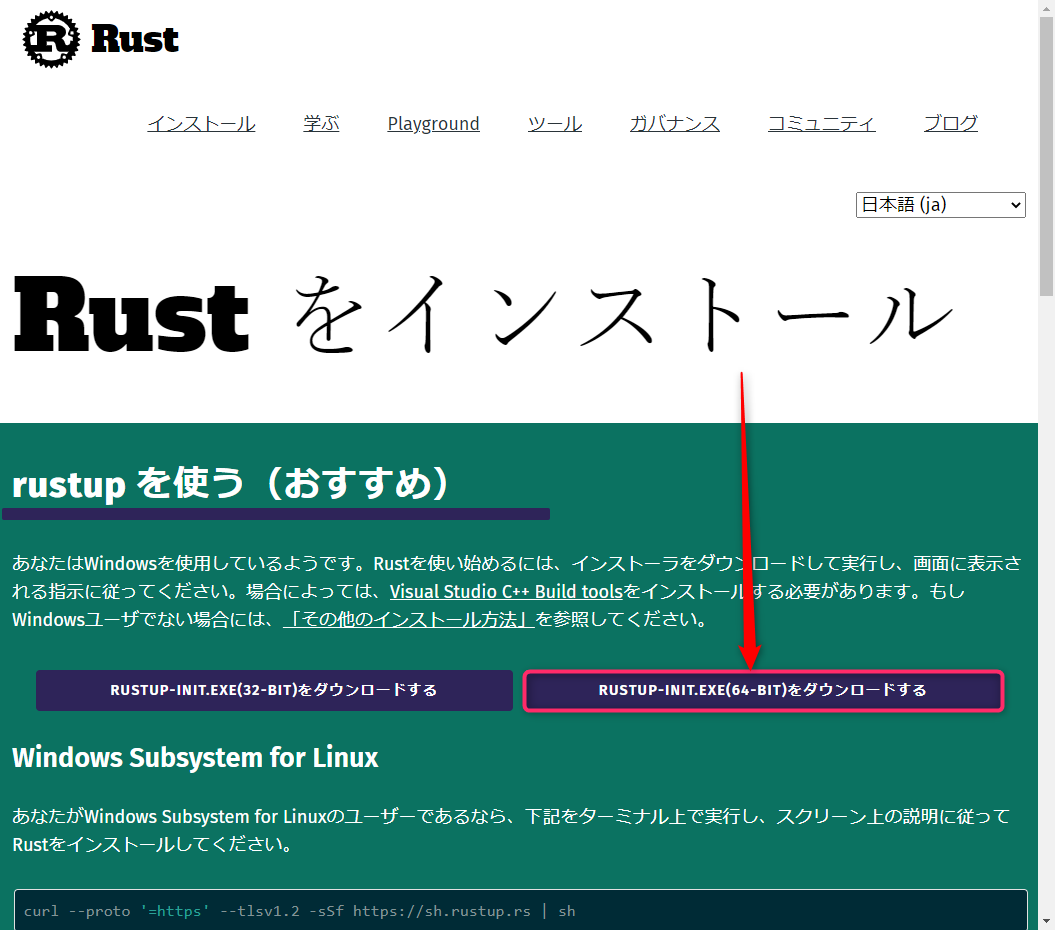Click the page vertical scrollbar thumb
Screen dimensions: 1055x930
pyautogui.click(x=1046, y=156)
